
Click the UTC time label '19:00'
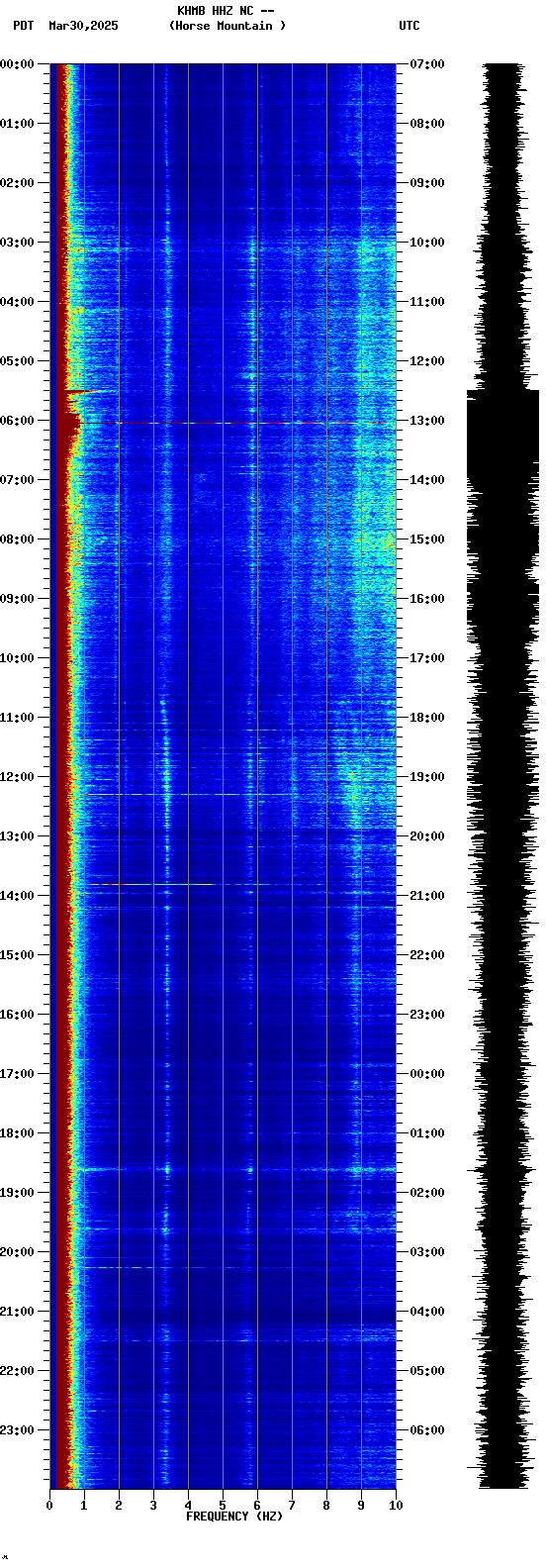427,777
